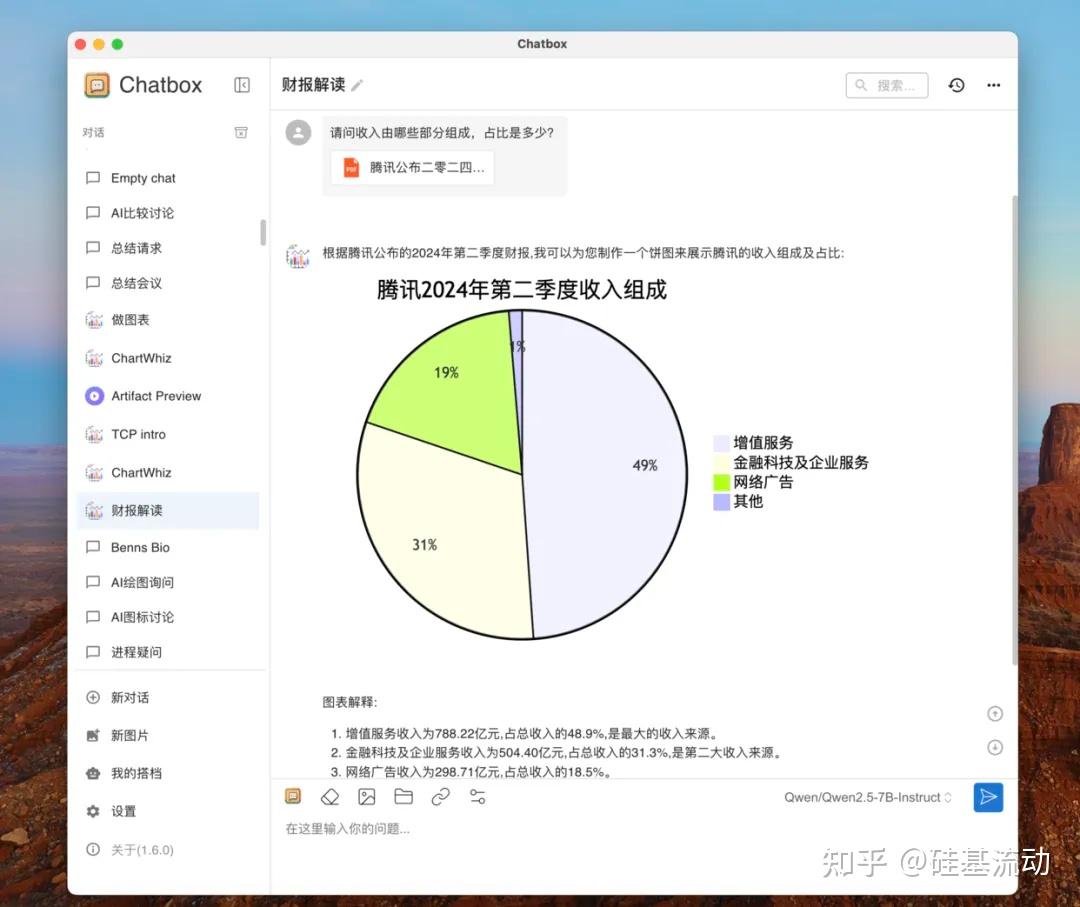Collapse the sidebar using the panel toggle
This screenshot has width=1080, height=907.
click(242, 85)
